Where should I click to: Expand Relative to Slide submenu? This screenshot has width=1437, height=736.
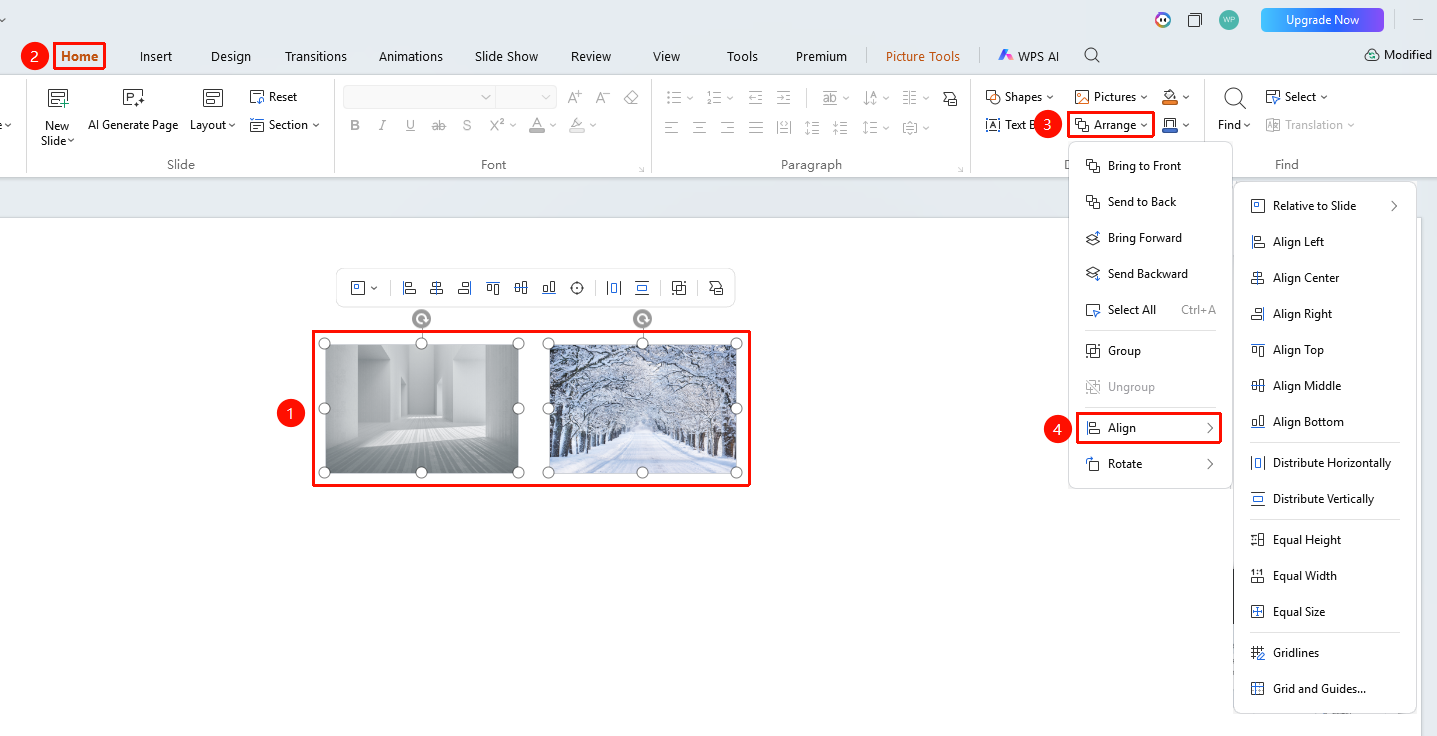click(x=1325, y=206)
